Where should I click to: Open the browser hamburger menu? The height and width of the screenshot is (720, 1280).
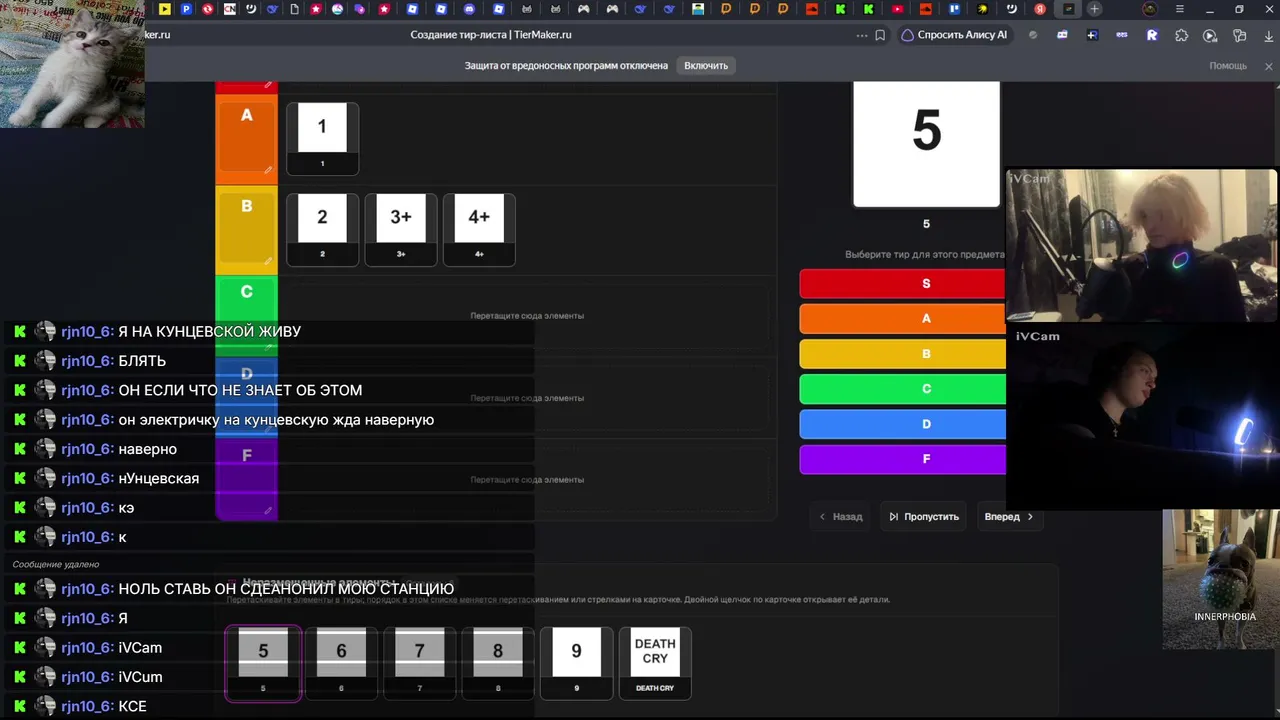(x=1180, y=9)
